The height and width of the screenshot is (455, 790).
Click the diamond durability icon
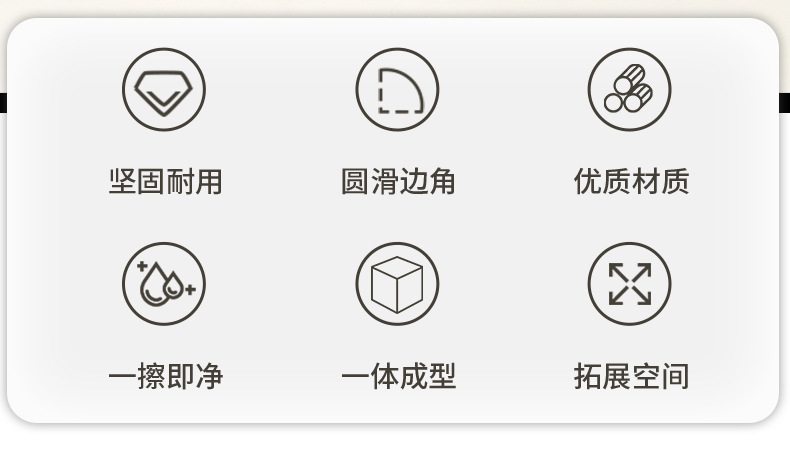tap(164, 90)
